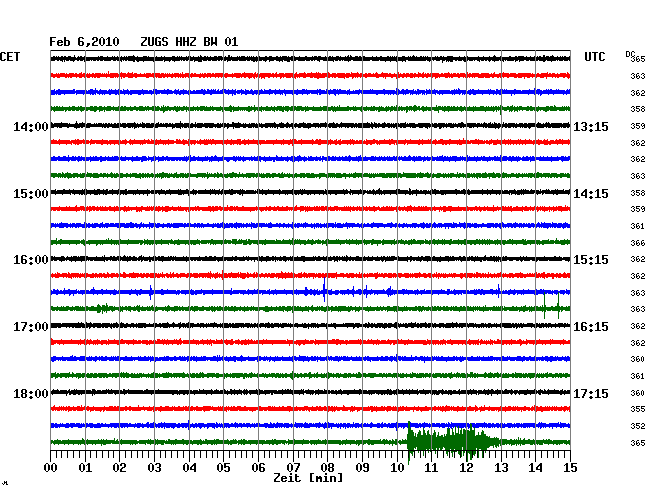This screenshot has width=650, height=494.
Task: Click the UTC time label "15:15"
Action: 591,260
